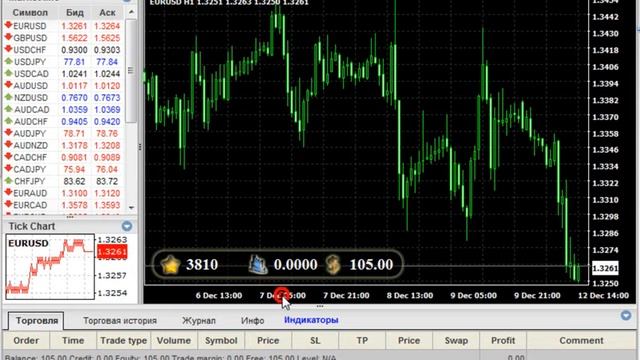Viewport: 640px width, 360px height.
Task: Select the AUDCHF symbol row
Action: [x=63, y=121]
